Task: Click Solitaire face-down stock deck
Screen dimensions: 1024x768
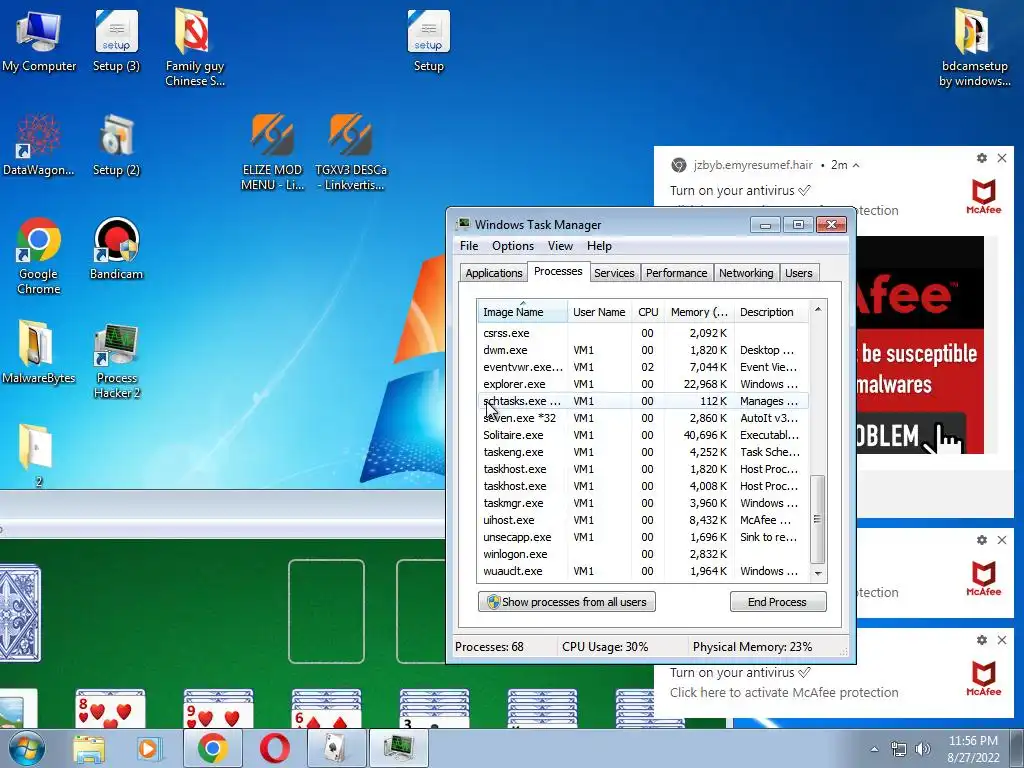Action: click(20, 614)
